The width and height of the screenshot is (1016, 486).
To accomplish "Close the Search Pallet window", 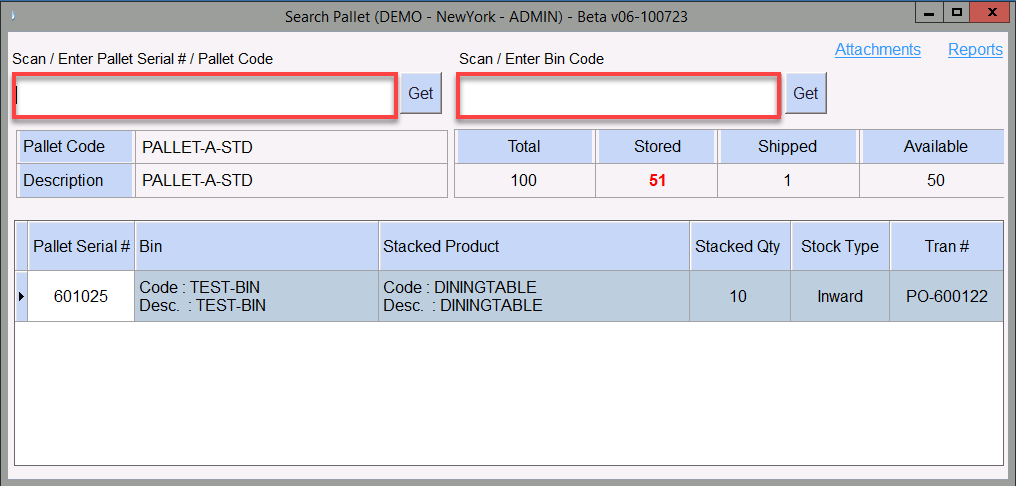I will [991, 13].
